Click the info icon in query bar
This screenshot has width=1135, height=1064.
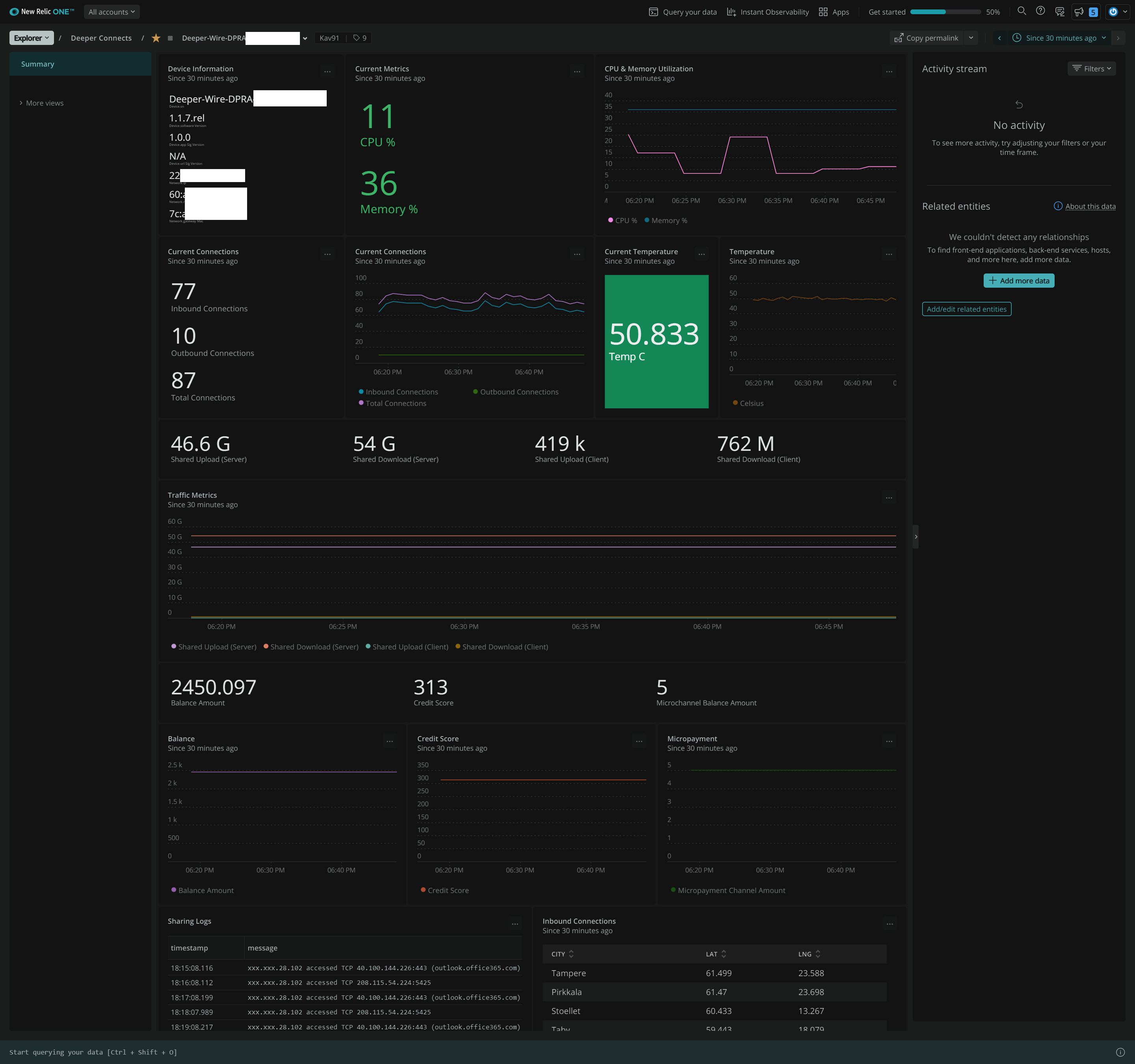1120,1052
